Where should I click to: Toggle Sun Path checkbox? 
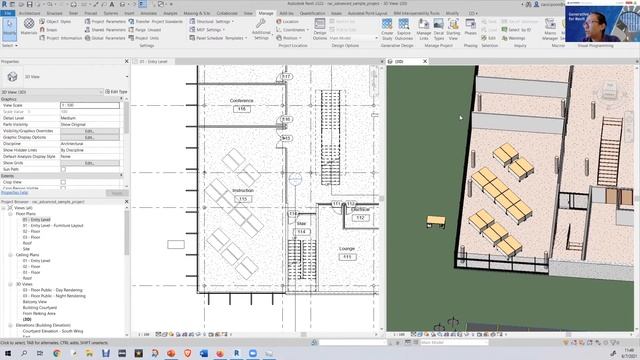pos(63,169)
